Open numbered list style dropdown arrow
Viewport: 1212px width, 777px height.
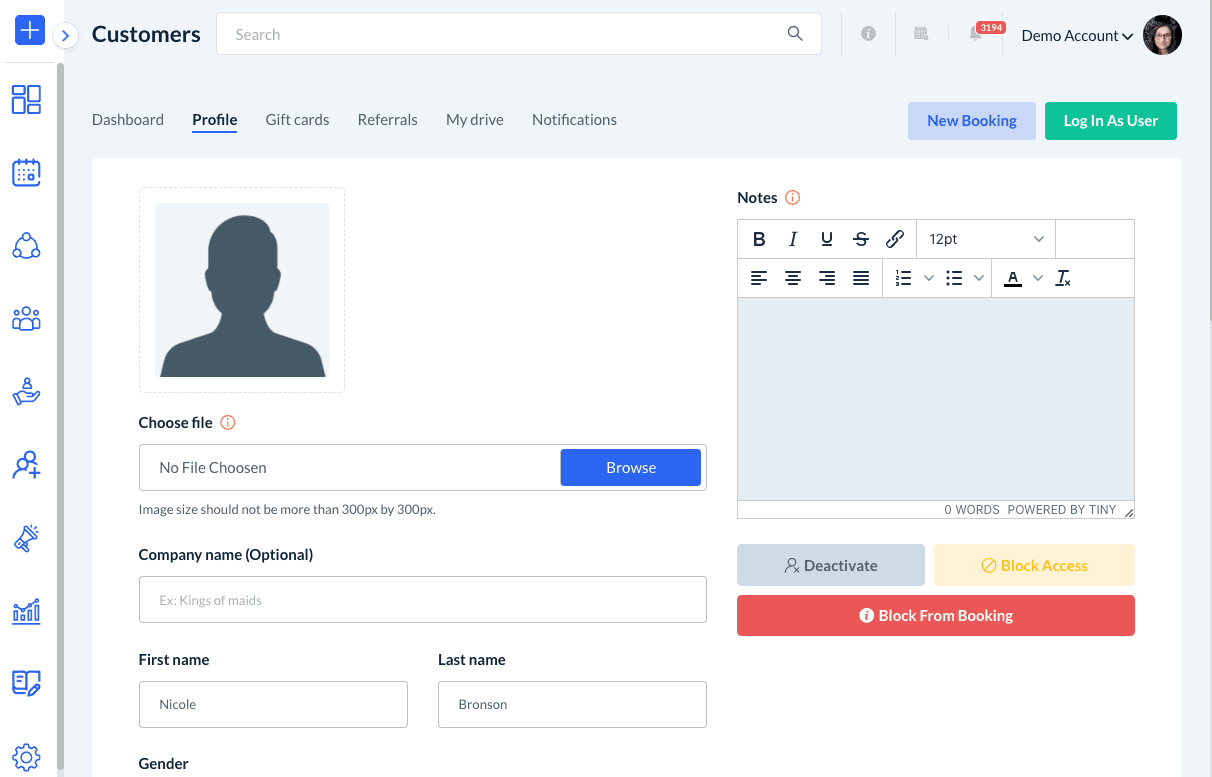pyautogui.click(x=928, y=278)
